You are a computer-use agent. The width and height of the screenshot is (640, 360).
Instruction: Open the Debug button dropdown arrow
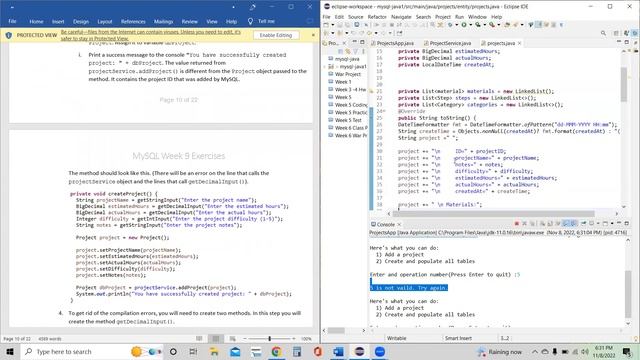point(456,24)
